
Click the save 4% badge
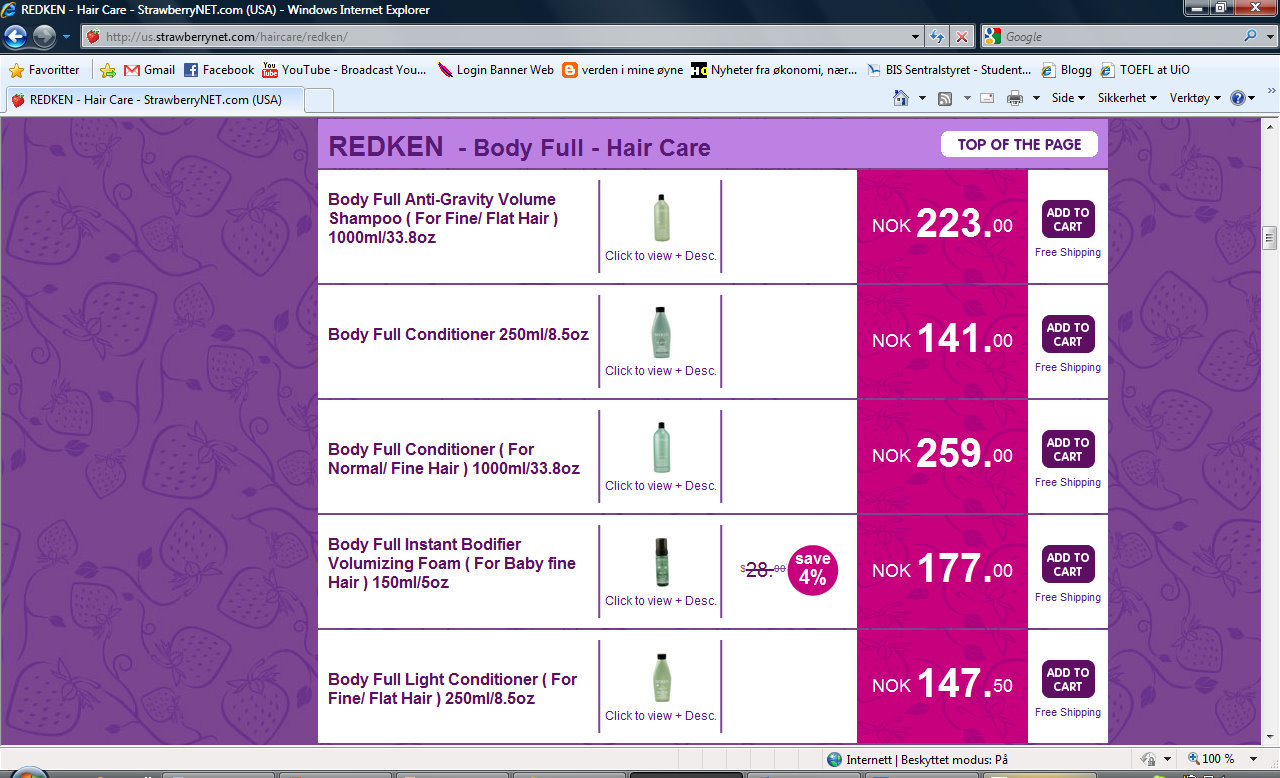[x=813, y=570]
